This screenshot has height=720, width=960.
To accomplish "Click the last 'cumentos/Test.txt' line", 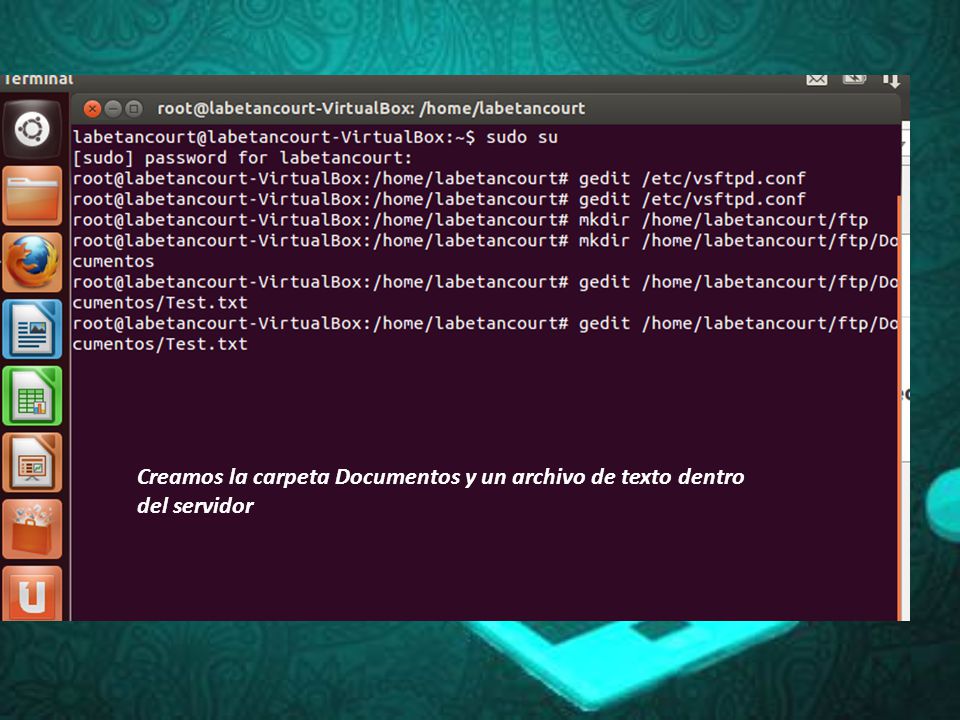I will (x=160, y=344).
